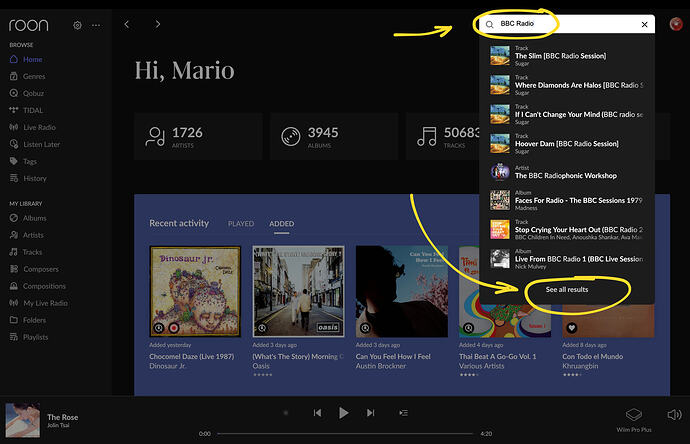
Task: Open the volume speaker control
Action: (x=674, y=415)
